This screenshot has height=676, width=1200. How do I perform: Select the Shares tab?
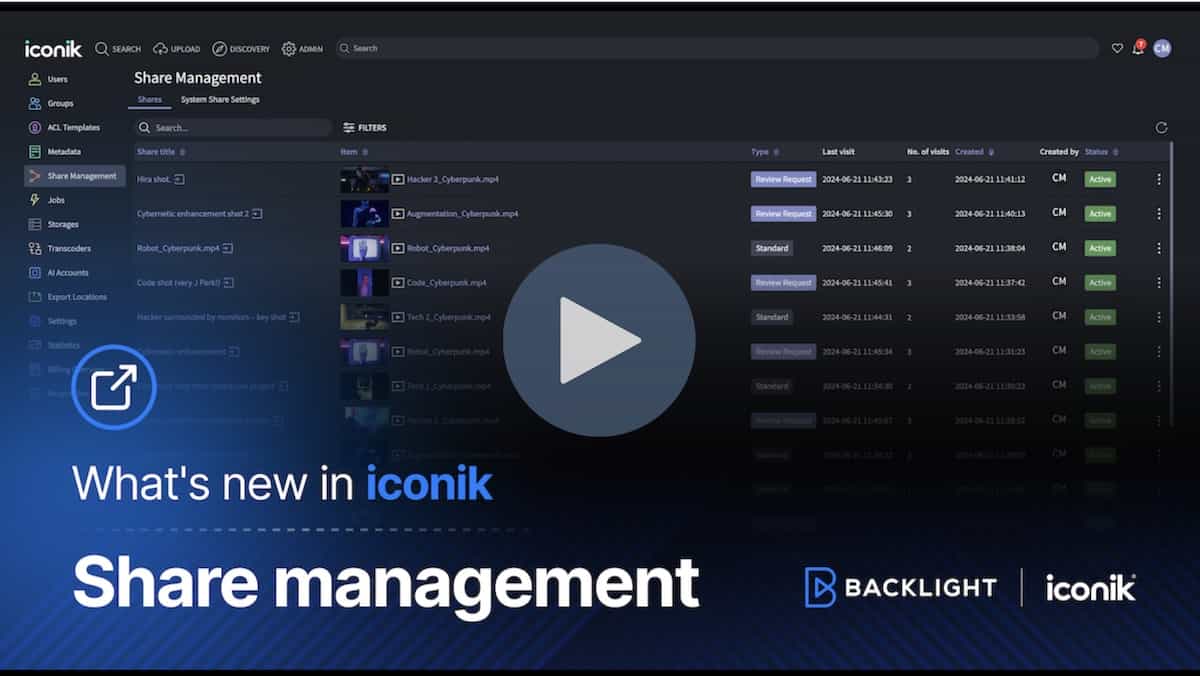(x=149, y=100)
